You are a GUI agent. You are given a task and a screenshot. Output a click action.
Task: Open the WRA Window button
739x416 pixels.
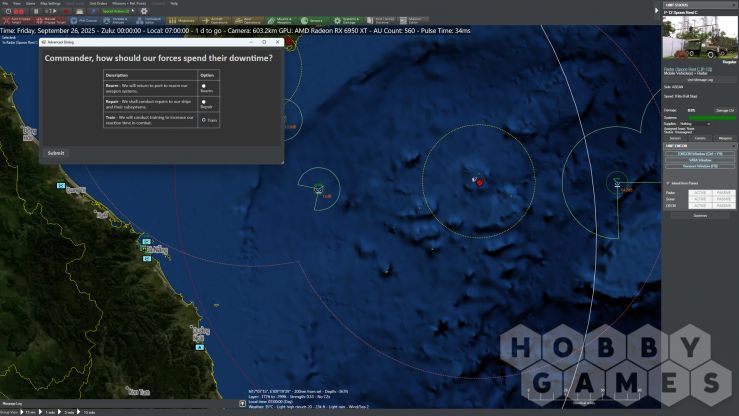(700, 160)
